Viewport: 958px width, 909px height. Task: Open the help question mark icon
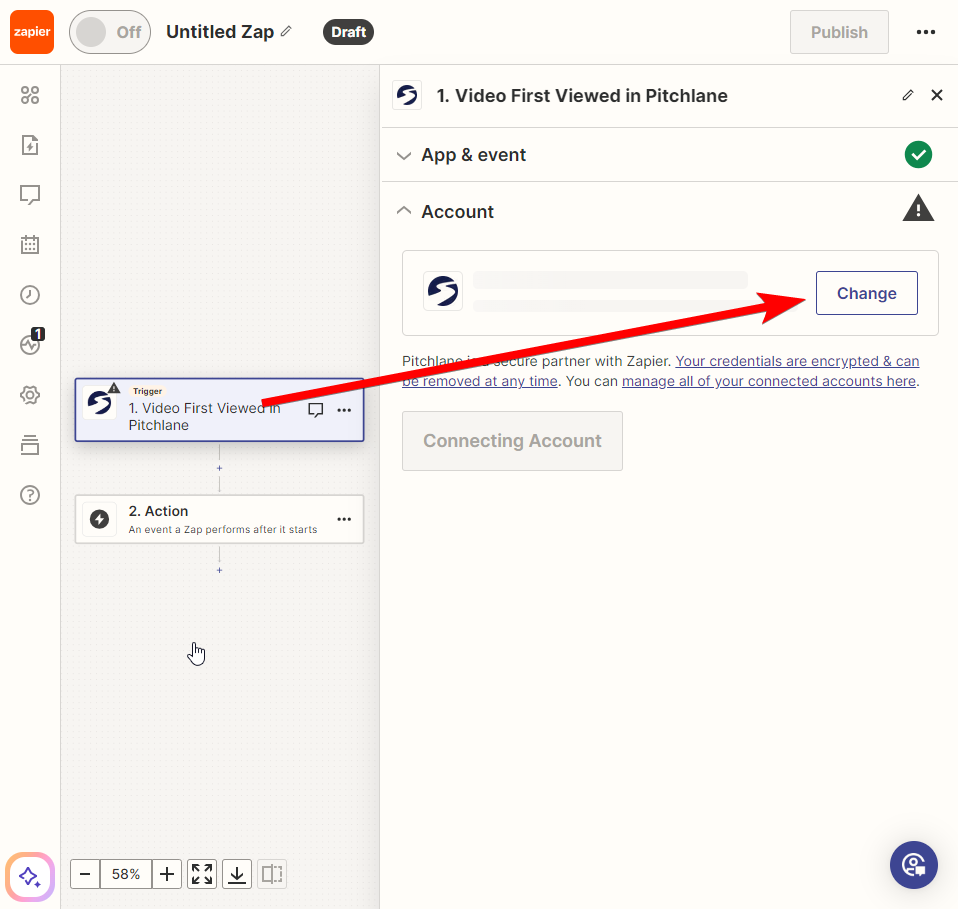(30, 495)
